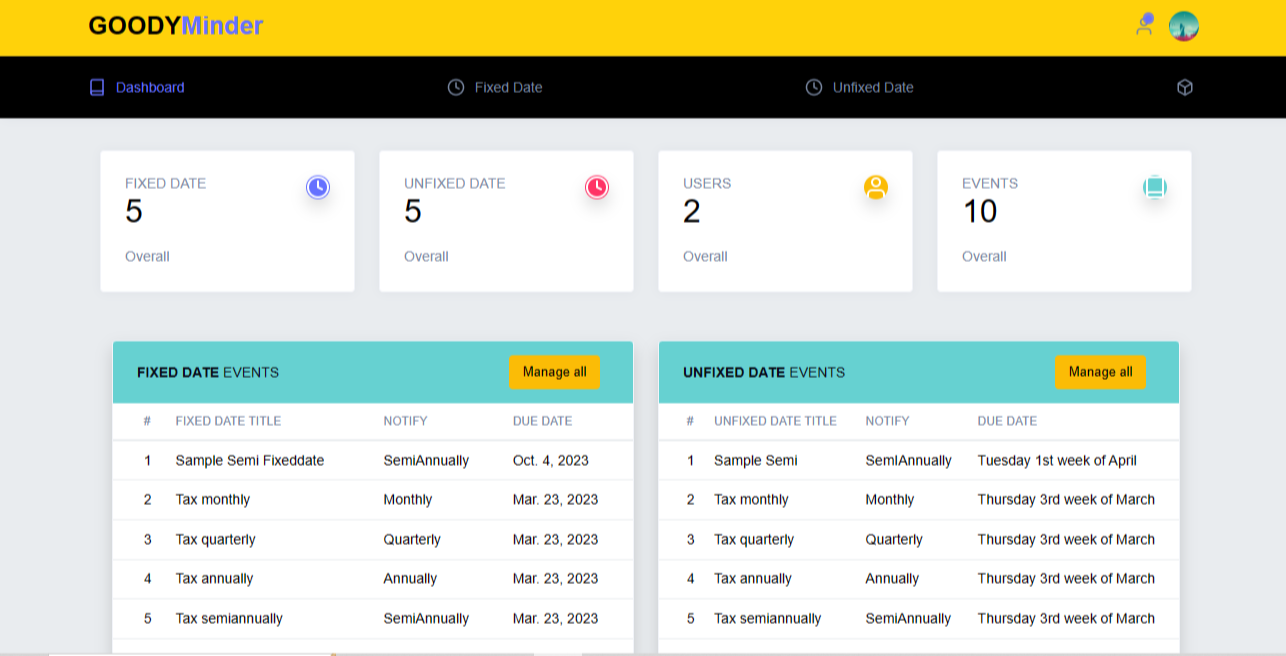Click the pink clock icon on Unfixed Date card
The width and height of the screenshot is (1286, 656).
tap(596, 187)
